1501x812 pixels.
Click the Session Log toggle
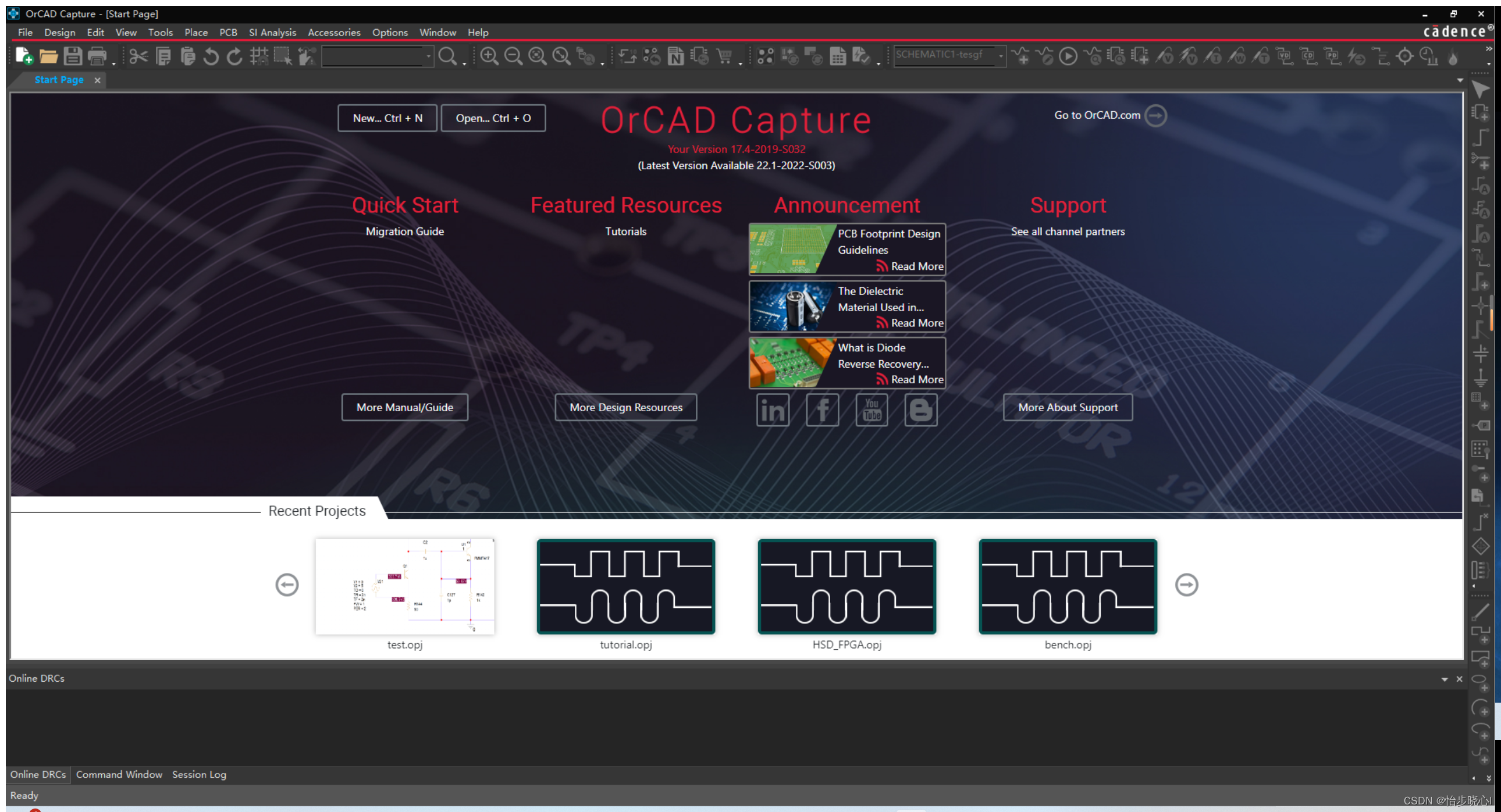click(198, 774)
